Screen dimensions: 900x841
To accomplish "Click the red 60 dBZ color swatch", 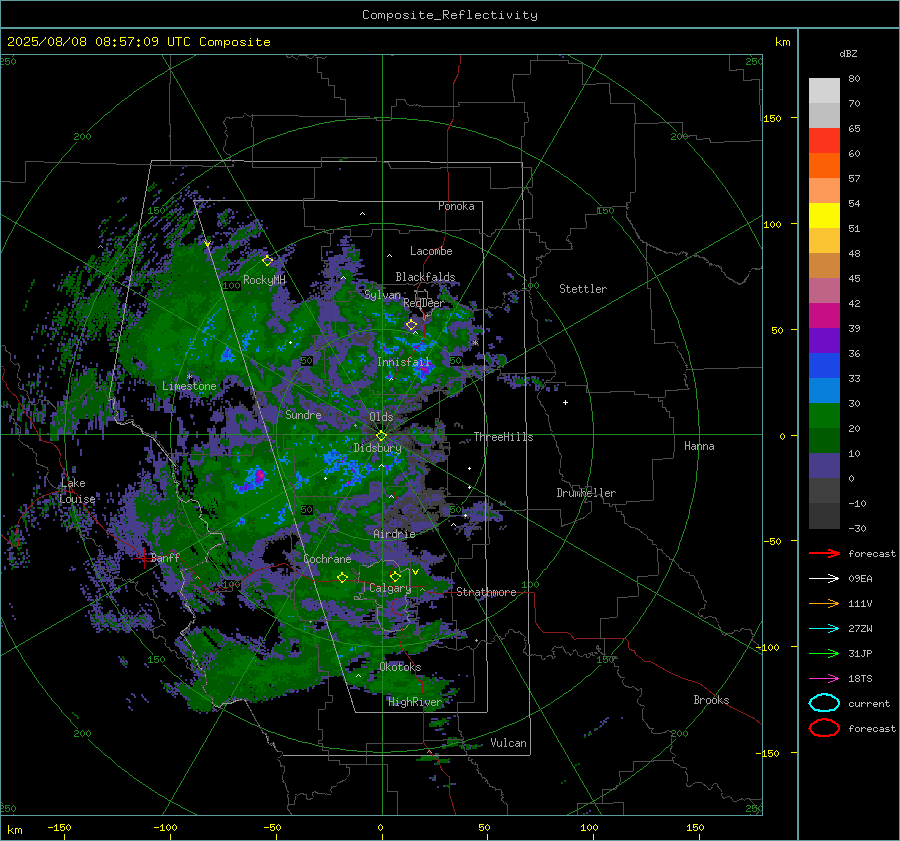I will coord(824,141).
